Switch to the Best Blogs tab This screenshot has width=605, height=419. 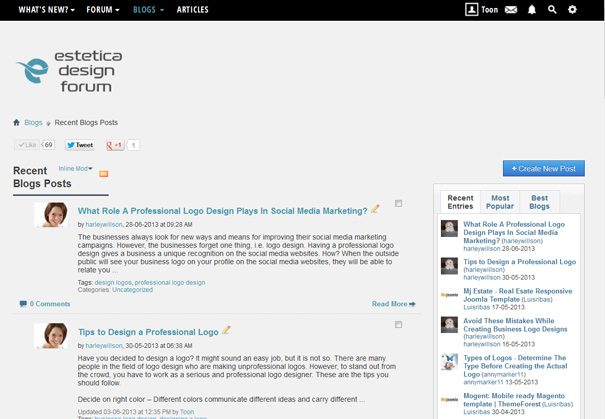(x=539, y=202)
